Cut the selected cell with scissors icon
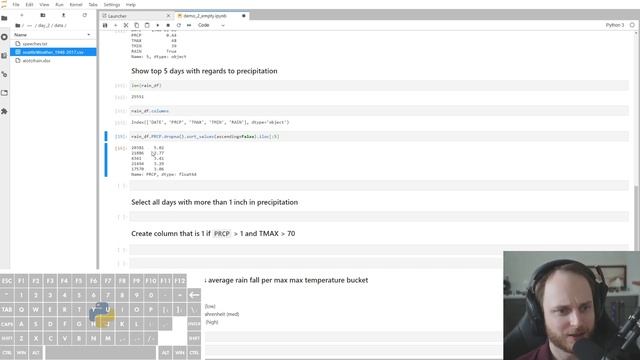This screenshot has width=640, height=360. [126, 25]
